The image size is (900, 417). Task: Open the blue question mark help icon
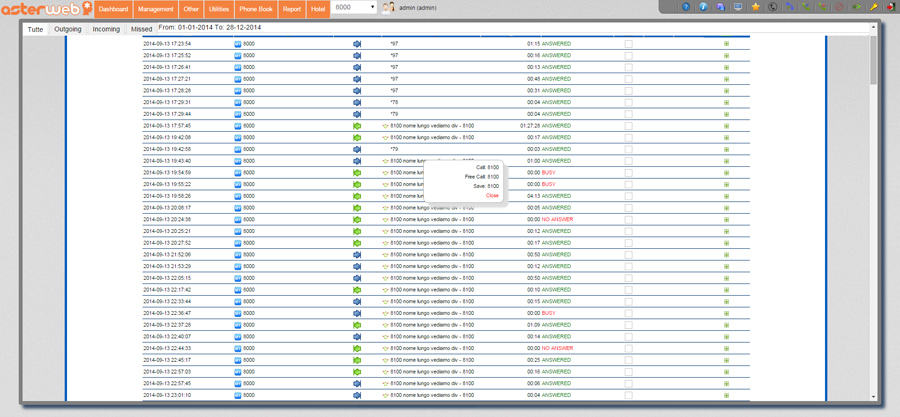[686, 7]
